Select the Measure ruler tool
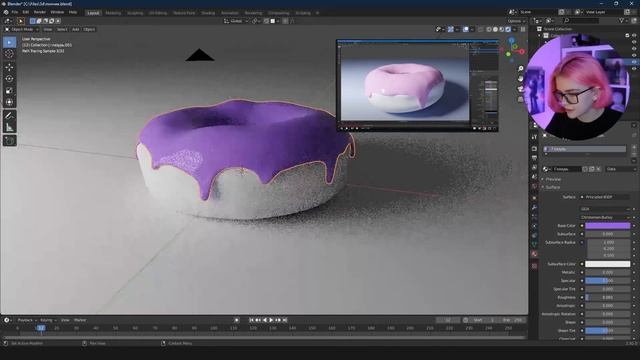640x360 pixels. coord(9,127)
